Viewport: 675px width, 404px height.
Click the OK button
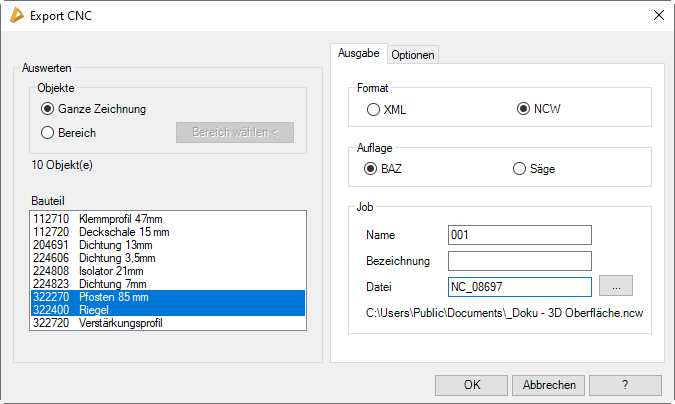(471, 385)
